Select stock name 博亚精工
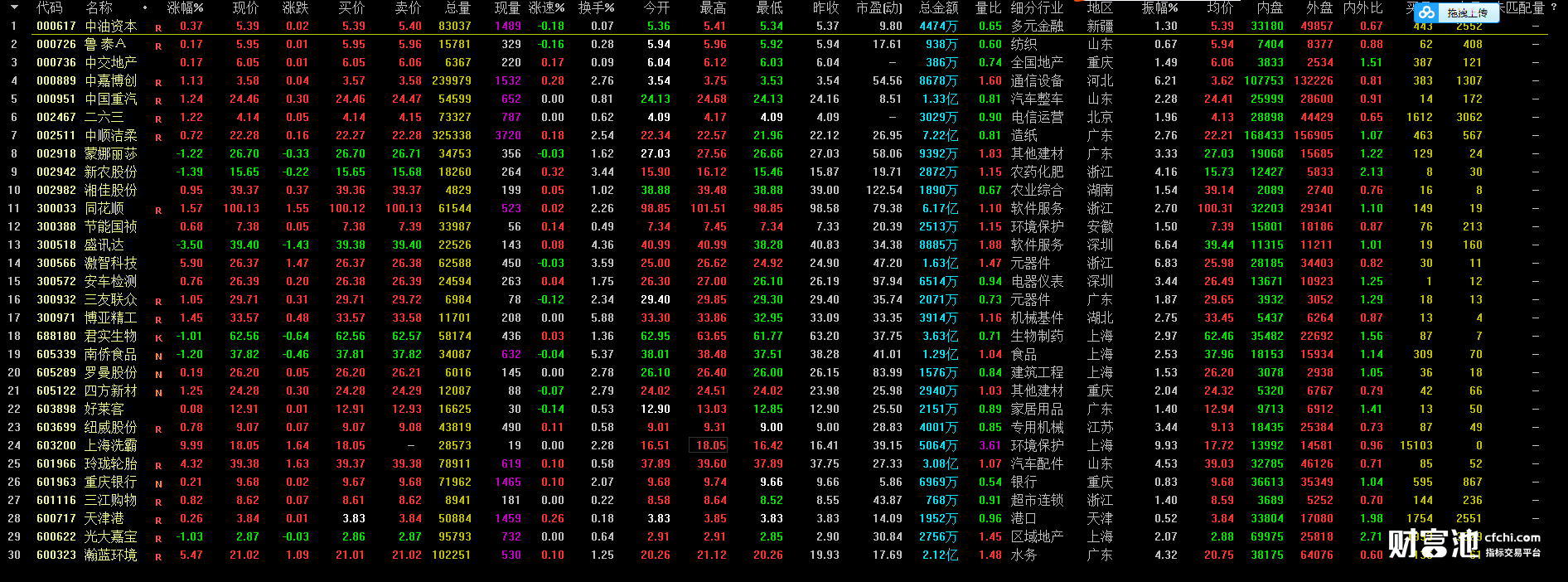Viewport: 1568px width, 582px height. (111, 318)
